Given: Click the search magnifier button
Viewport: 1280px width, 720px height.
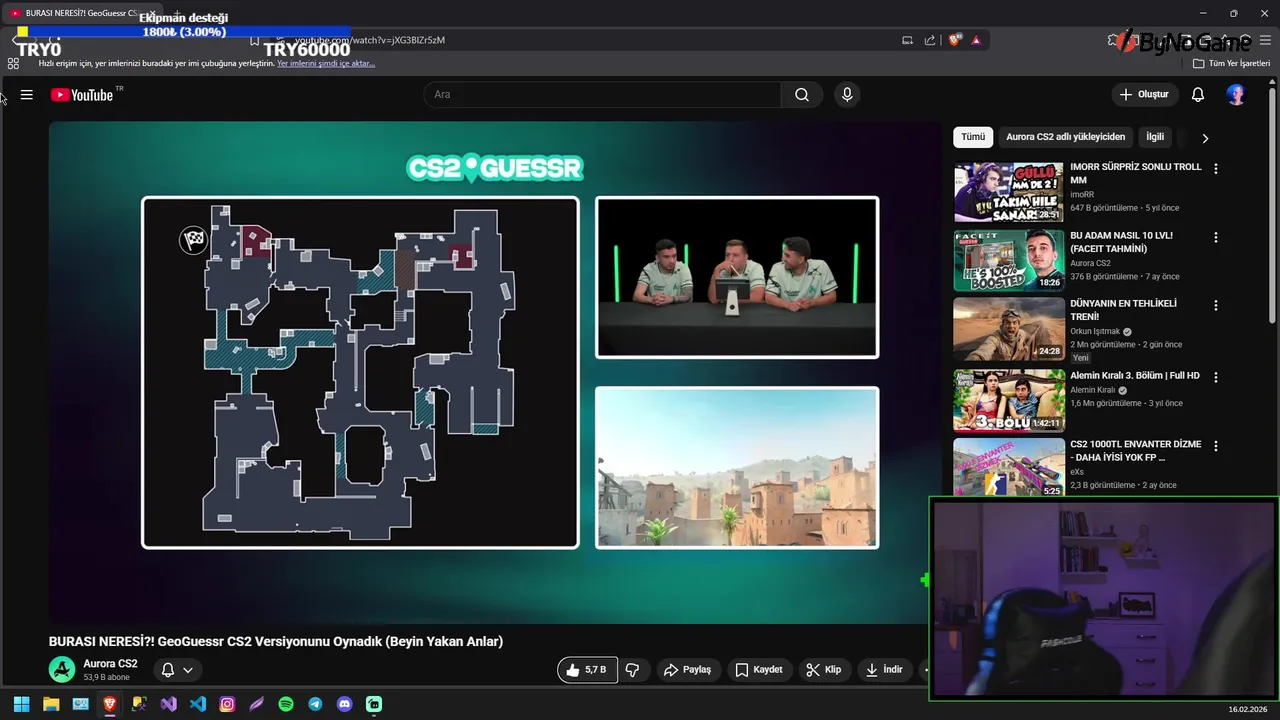Looking at the screenshot, I should (802, 95).
